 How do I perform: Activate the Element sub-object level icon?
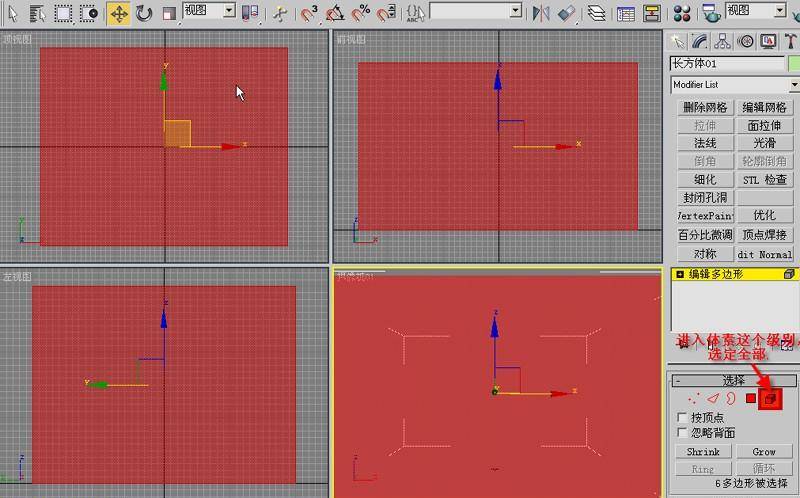click(769, 399)
